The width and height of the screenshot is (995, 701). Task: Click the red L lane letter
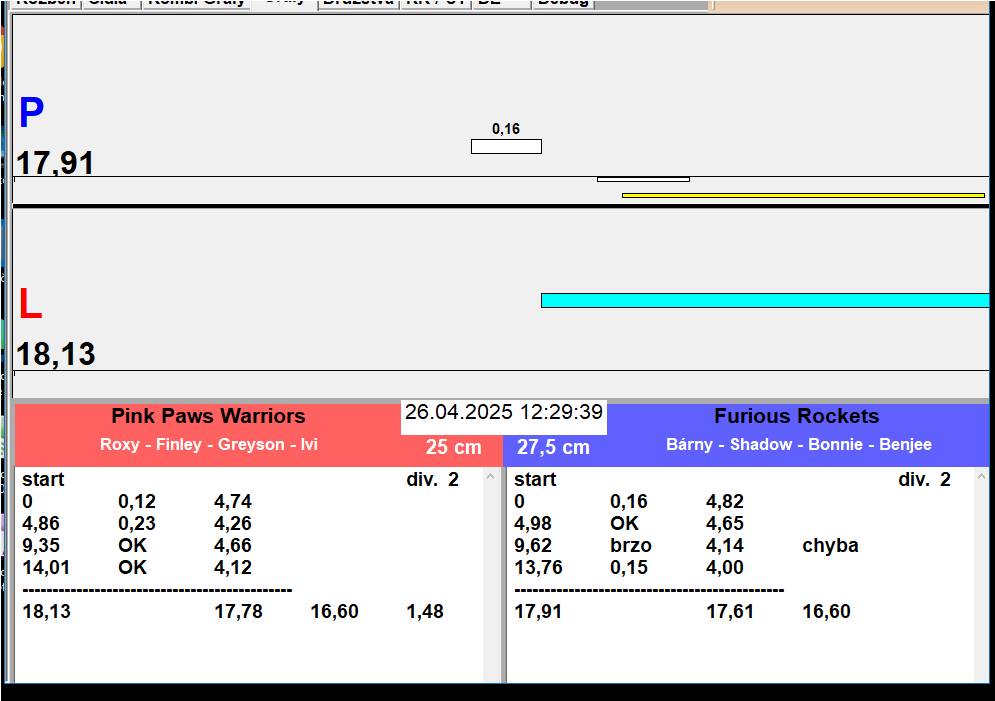(x=30, y=305)
